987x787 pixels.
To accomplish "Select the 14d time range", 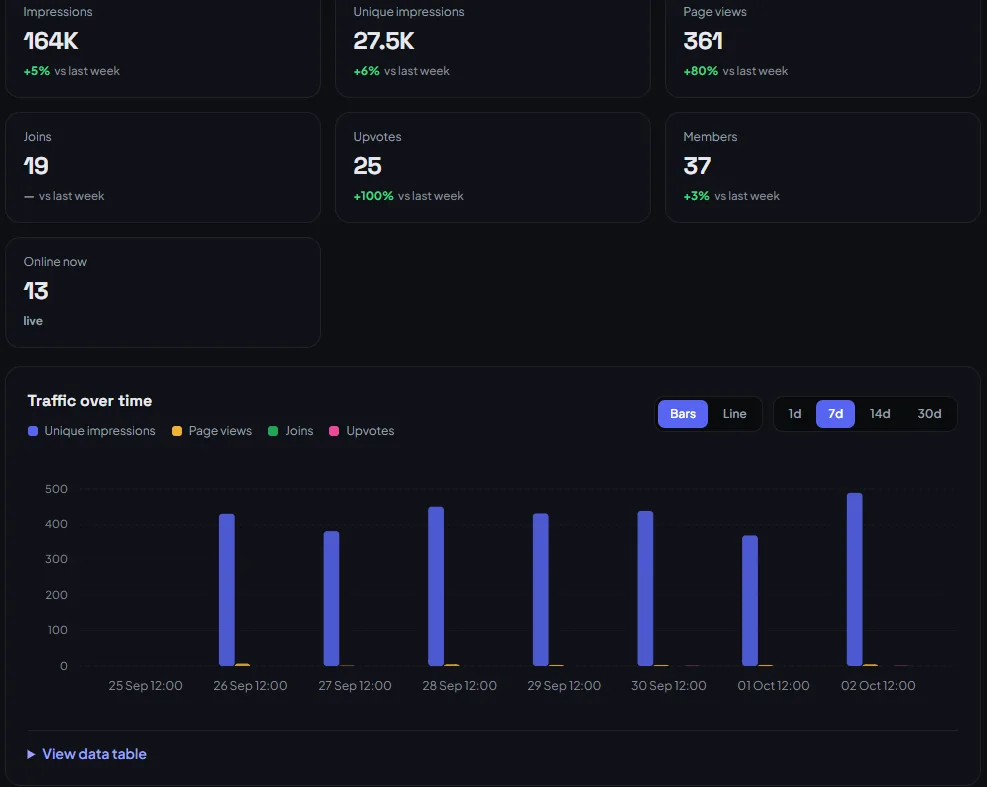I will (x=879, y=414).
